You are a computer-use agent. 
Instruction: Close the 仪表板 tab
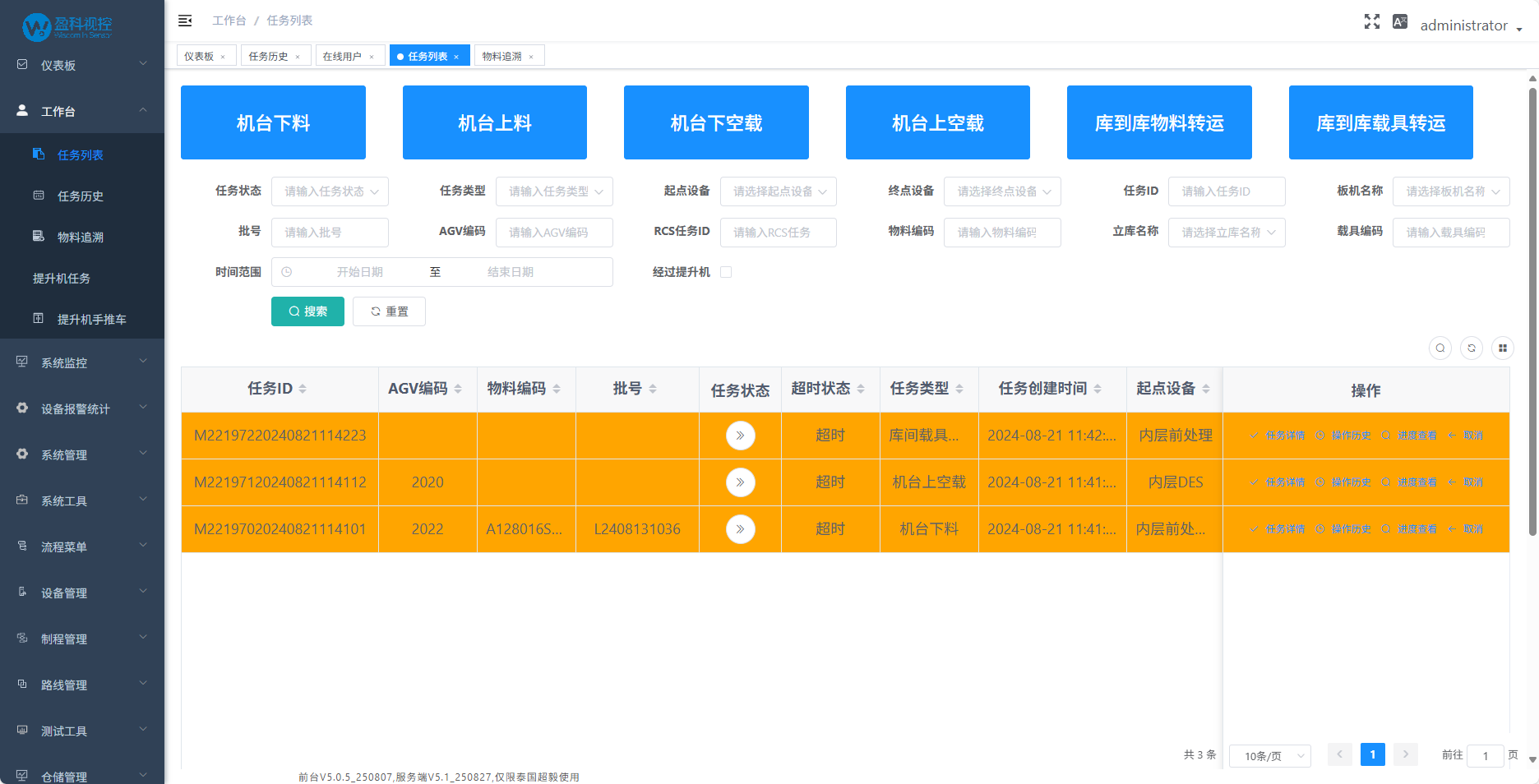[x=223, y=57]
